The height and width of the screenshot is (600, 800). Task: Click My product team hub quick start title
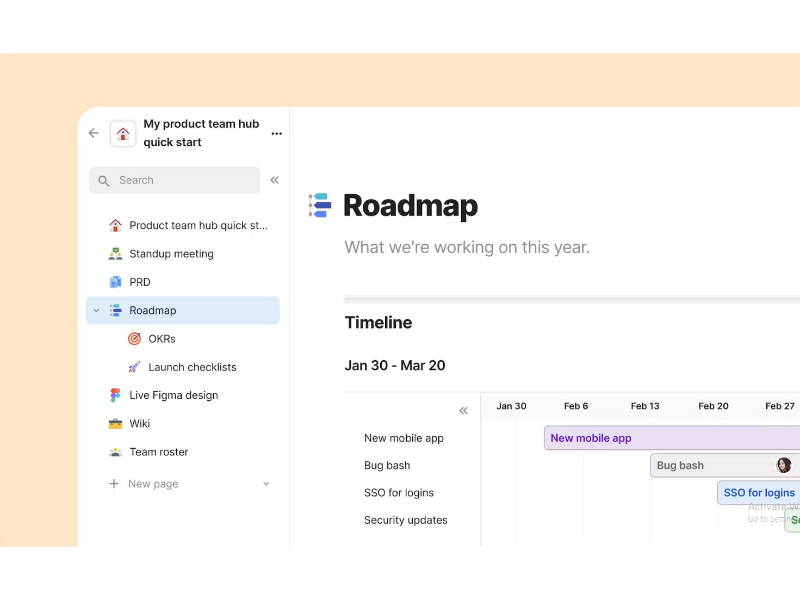(x=201, y=133)
